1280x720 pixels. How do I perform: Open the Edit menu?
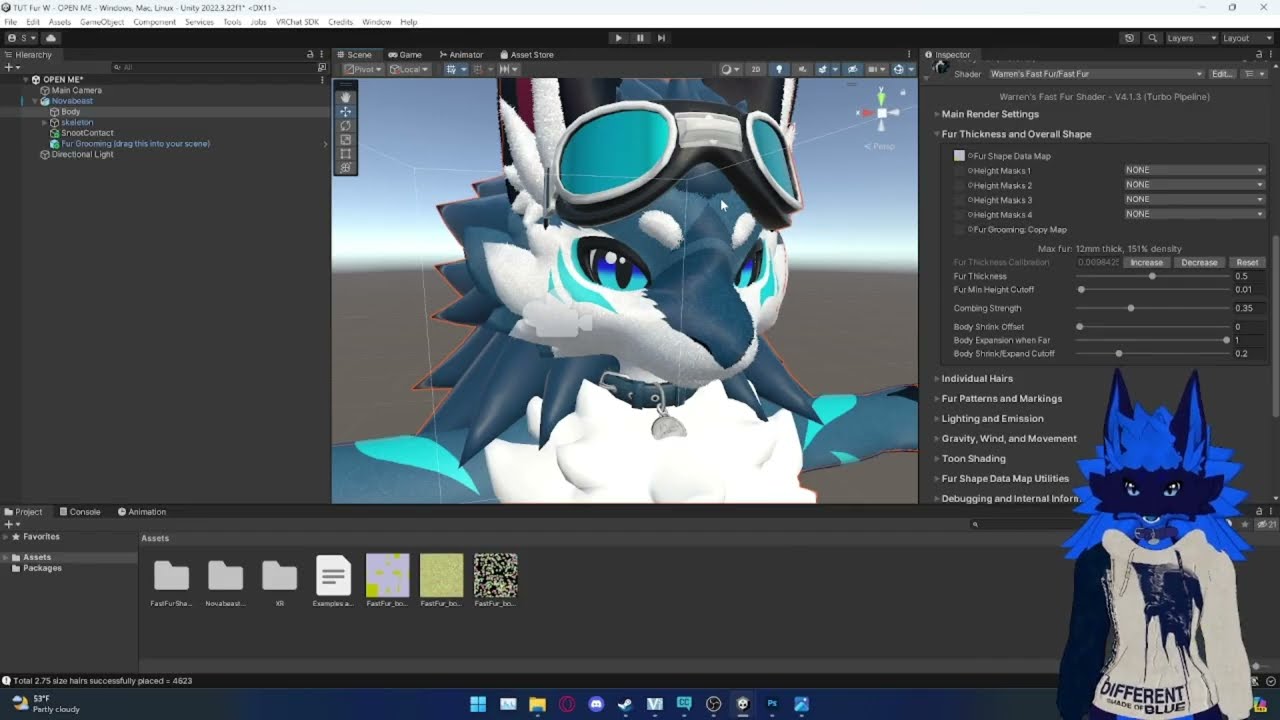[33, 22]
